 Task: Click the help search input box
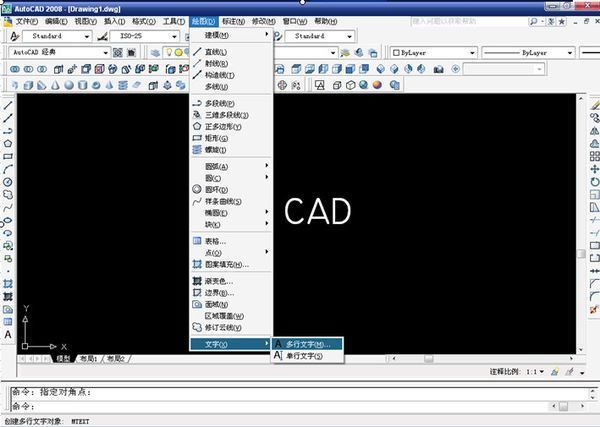[469, 21]
